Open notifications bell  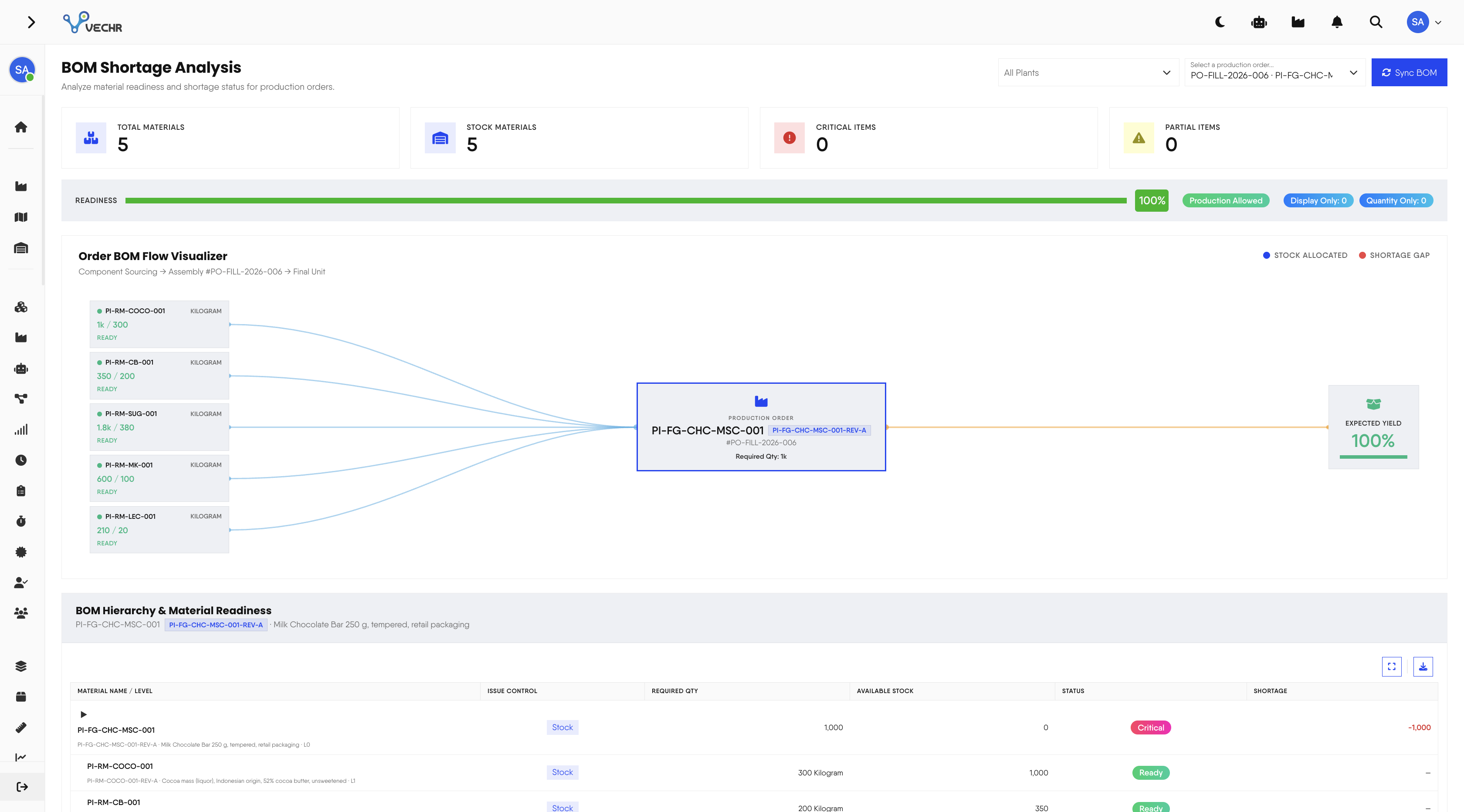click(1337, 22)
